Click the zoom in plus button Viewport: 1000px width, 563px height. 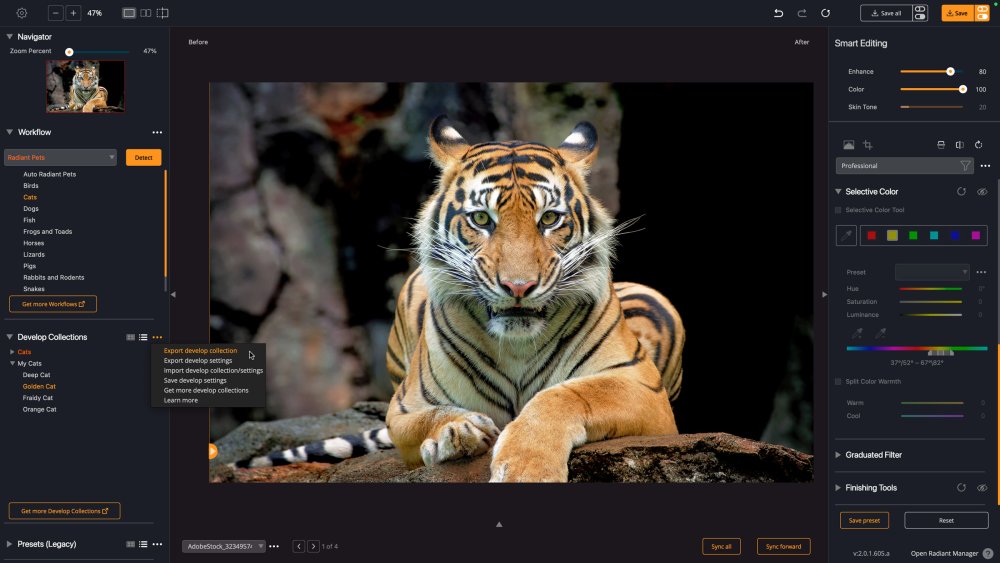point(73,13)
